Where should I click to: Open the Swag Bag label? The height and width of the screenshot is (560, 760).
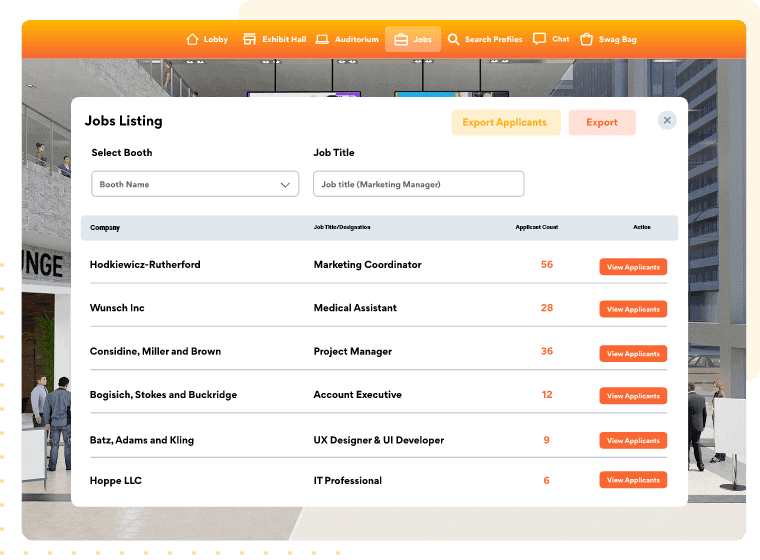click(x=618, y=39)
